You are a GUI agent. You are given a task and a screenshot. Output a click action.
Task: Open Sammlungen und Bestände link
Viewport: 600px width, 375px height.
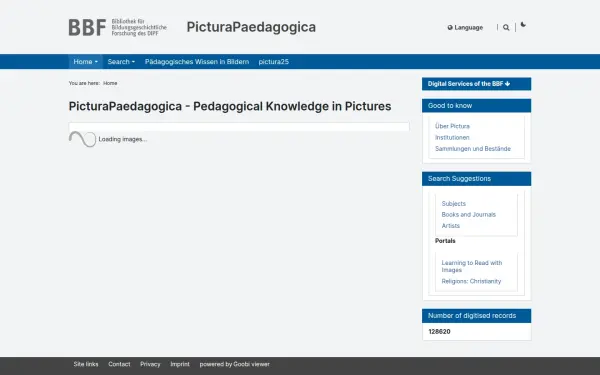[x=473, y=149]
